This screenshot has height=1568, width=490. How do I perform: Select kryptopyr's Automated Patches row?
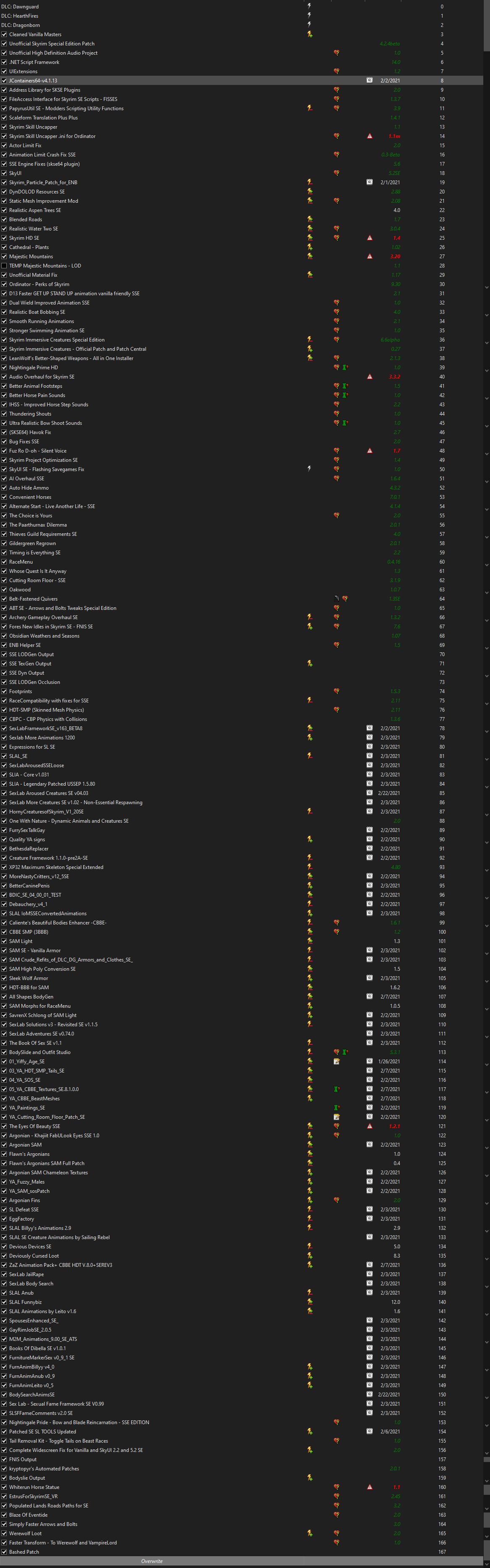tap(241, 1469)
